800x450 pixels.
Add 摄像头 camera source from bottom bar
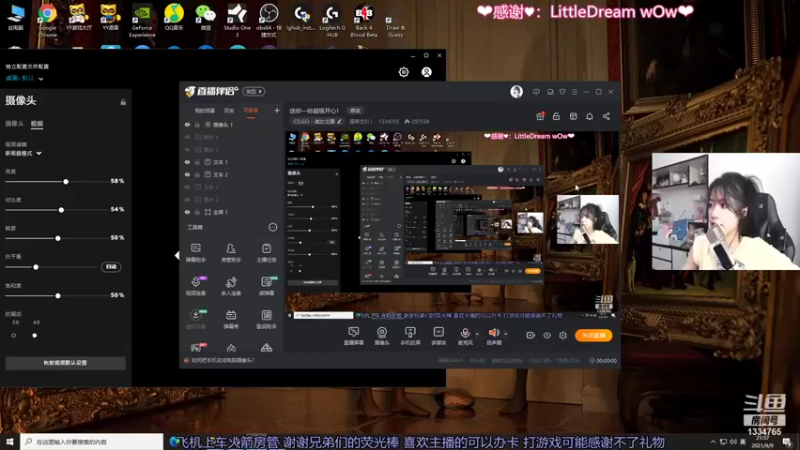coord(382,336)
